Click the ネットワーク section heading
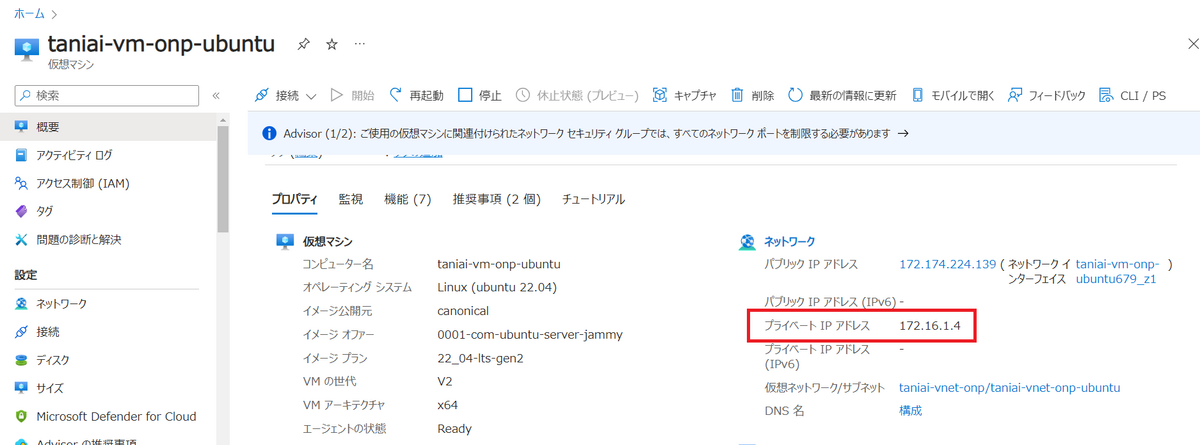 [x=790, y=241]
